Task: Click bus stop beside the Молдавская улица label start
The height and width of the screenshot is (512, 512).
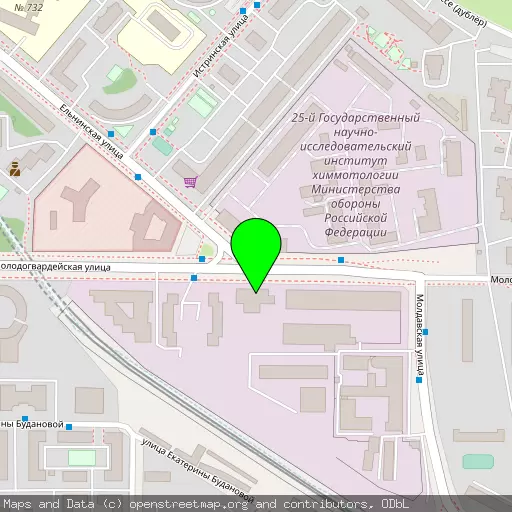Action: (425, 332)
